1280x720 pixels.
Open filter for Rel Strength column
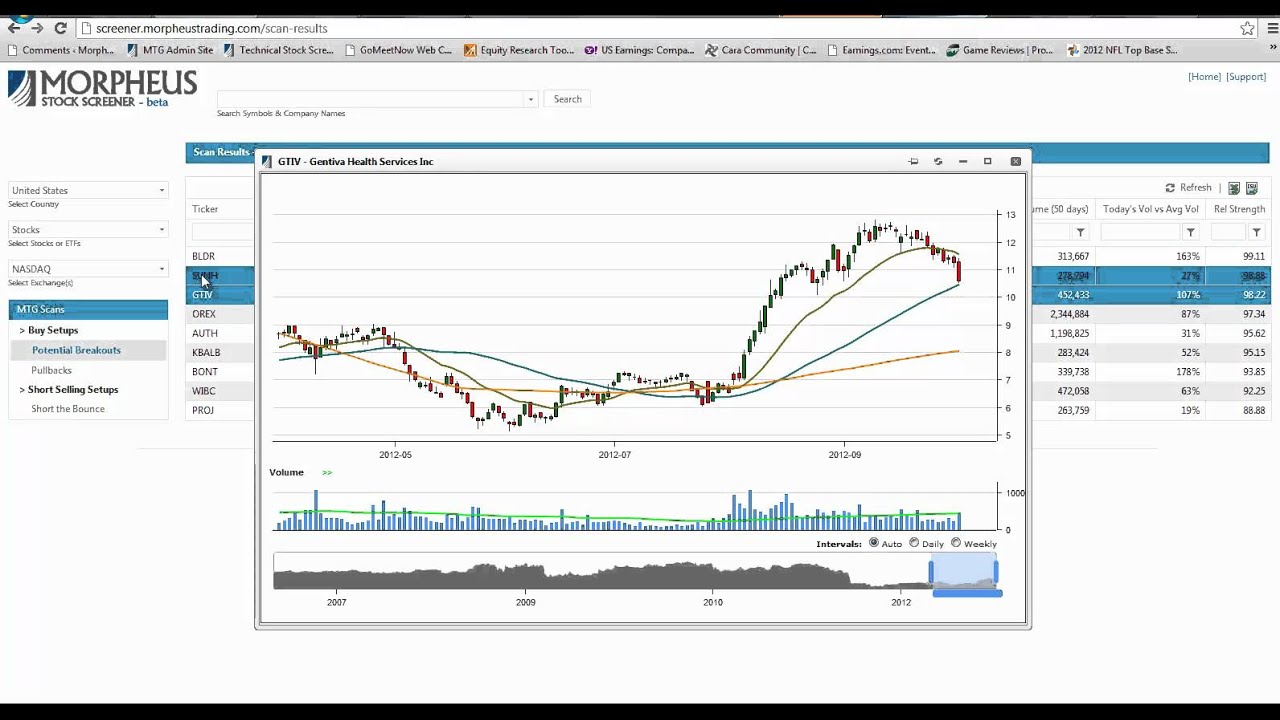tap(1257, 232)
